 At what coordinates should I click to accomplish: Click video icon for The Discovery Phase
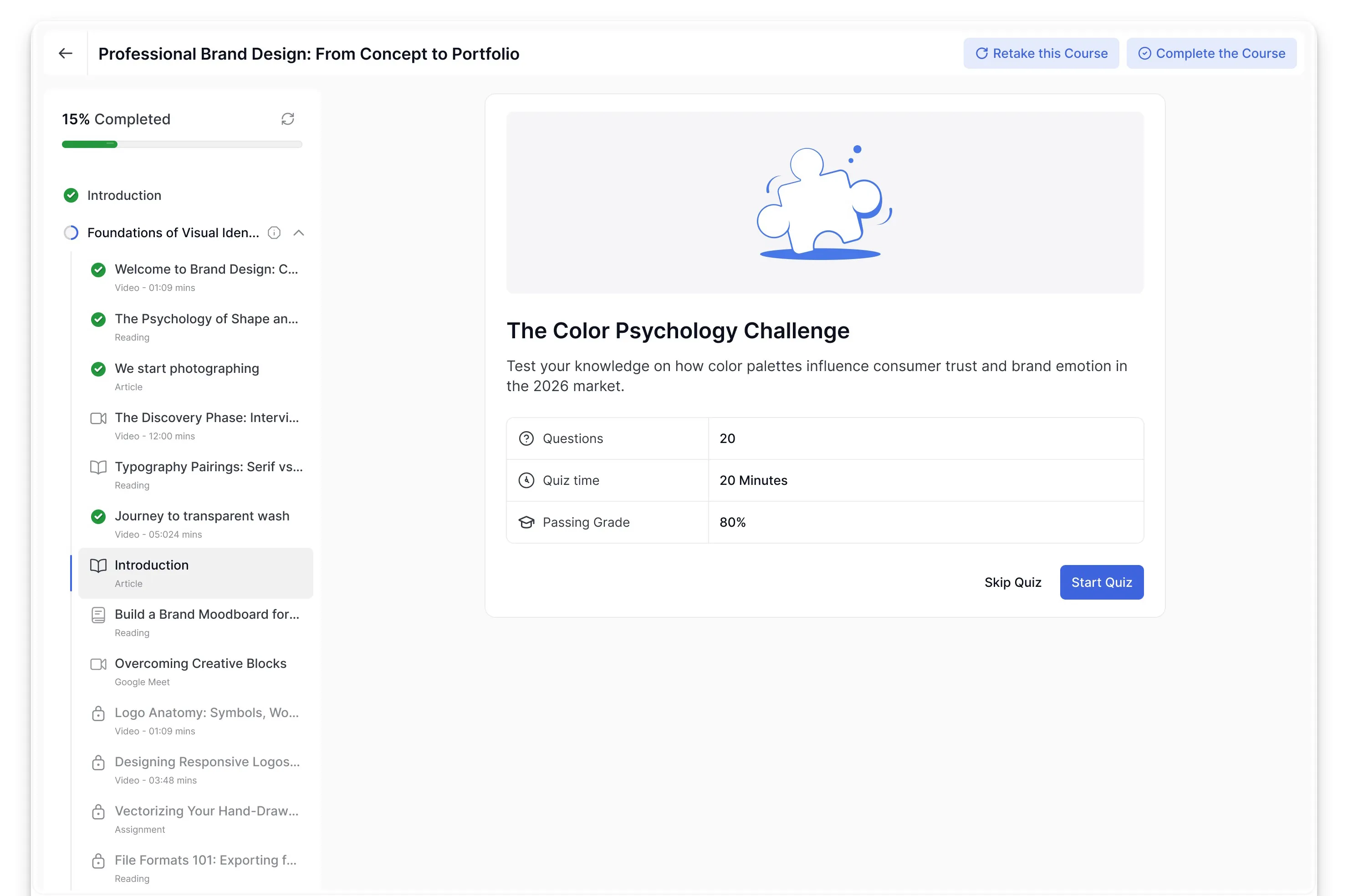(x=98, y=418)
